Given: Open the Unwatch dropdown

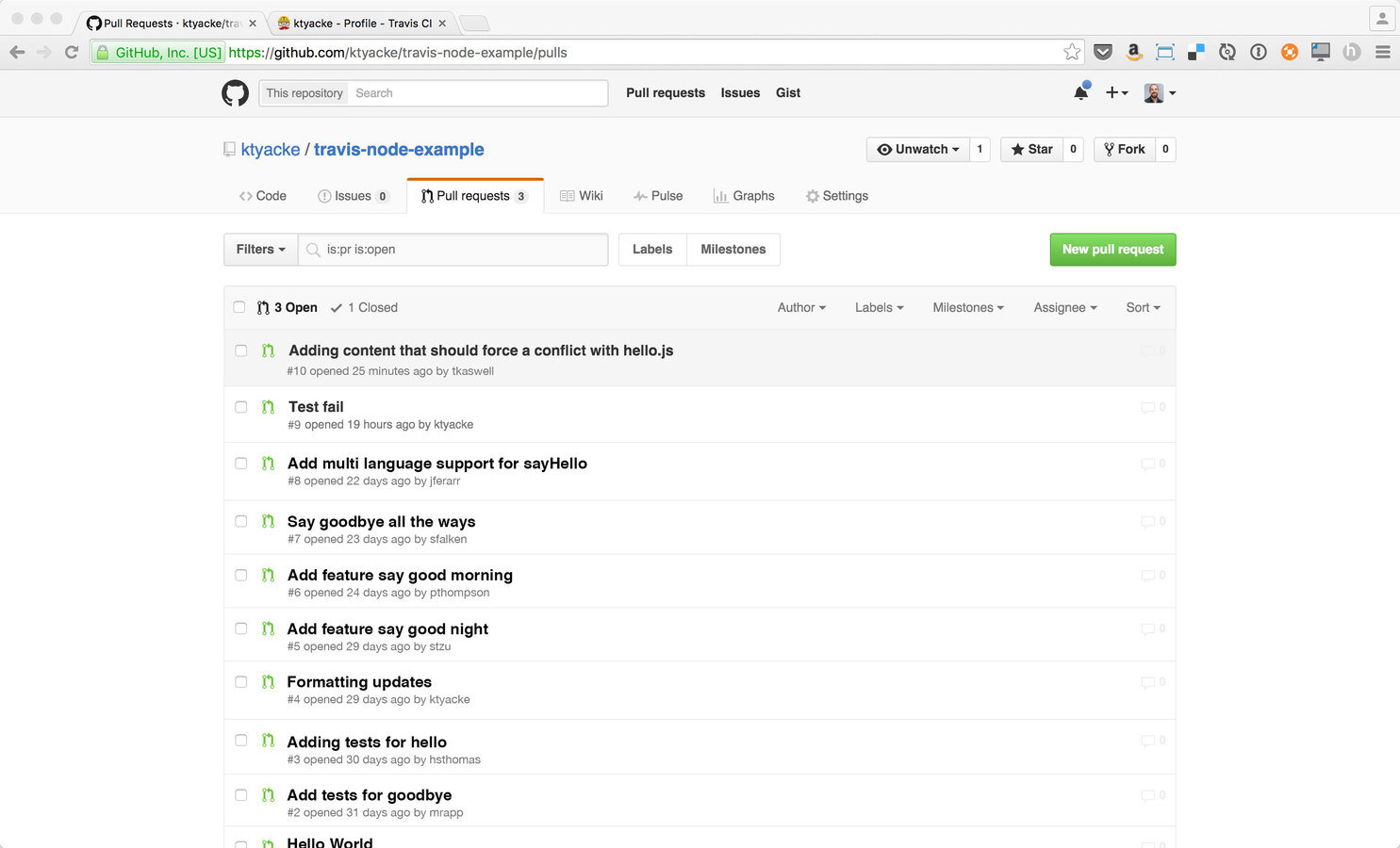Looking at the screenshot, I should 918,149.
